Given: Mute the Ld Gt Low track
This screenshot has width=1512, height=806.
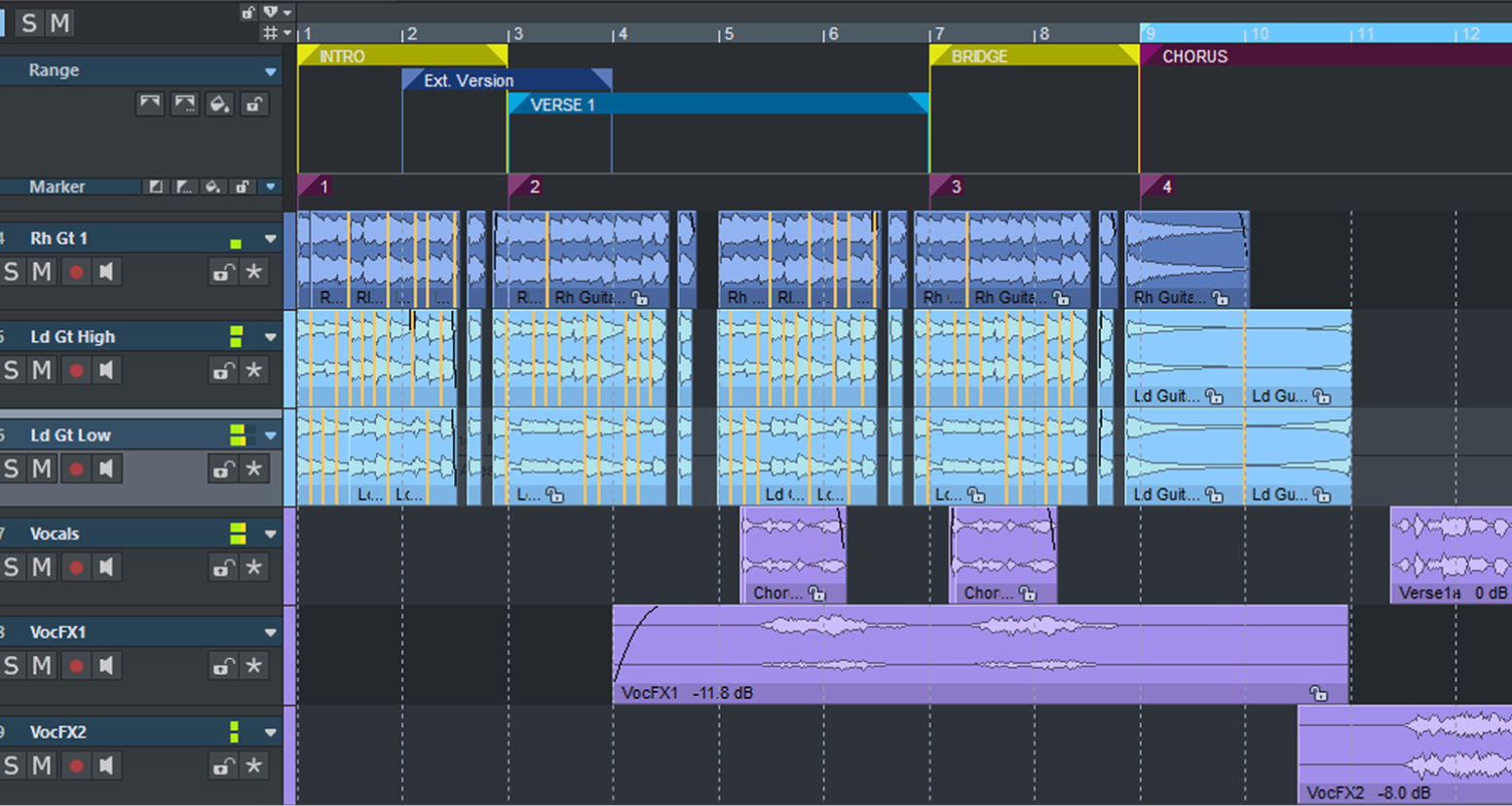Looking at the screenshot, I should click(41, 469).
